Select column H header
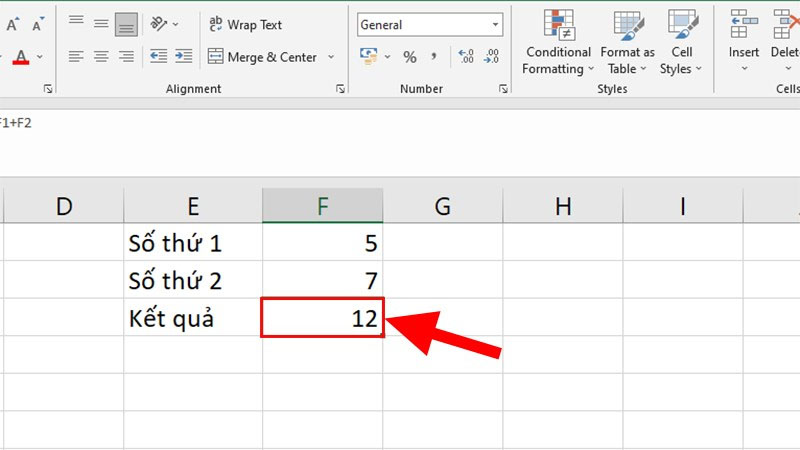This screenshot has width=800, height=450. click(563, 206)
